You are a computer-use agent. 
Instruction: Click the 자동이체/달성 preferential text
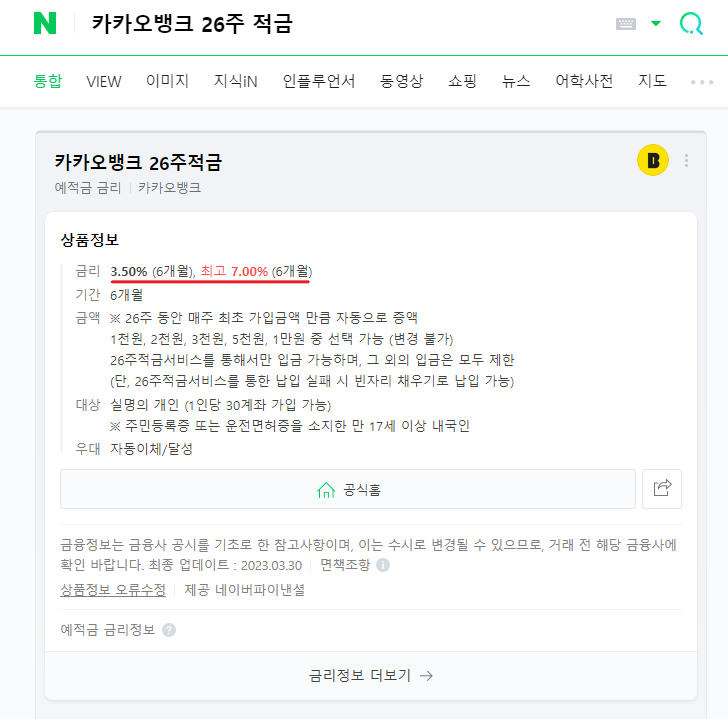pos(151,449)
